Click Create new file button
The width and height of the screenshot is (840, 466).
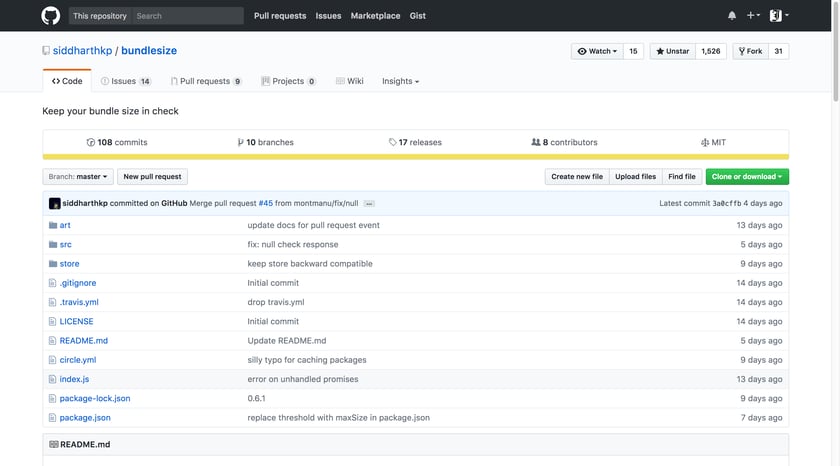577,177
